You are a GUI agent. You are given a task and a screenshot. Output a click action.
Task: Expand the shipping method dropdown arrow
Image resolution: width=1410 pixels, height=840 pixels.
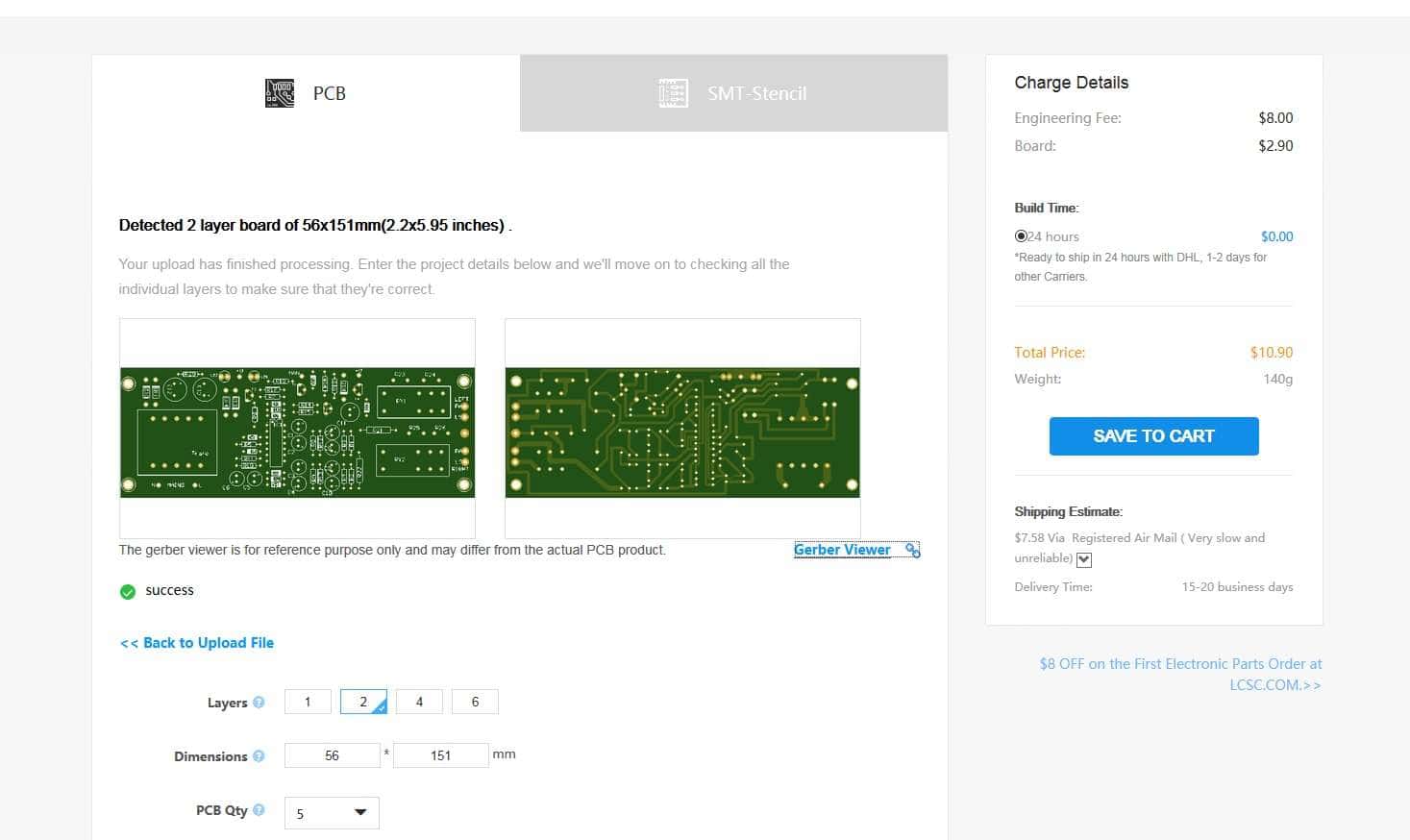click(1084, 559)
